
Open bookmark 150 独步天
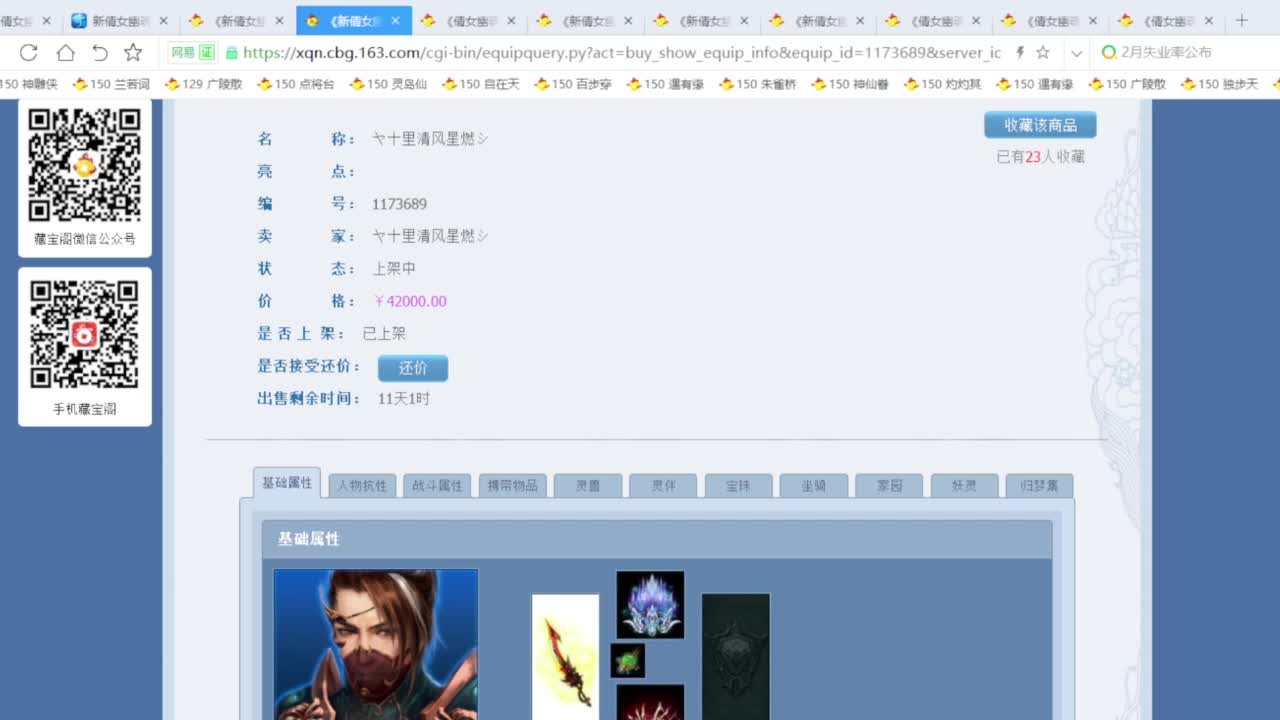1220,84
